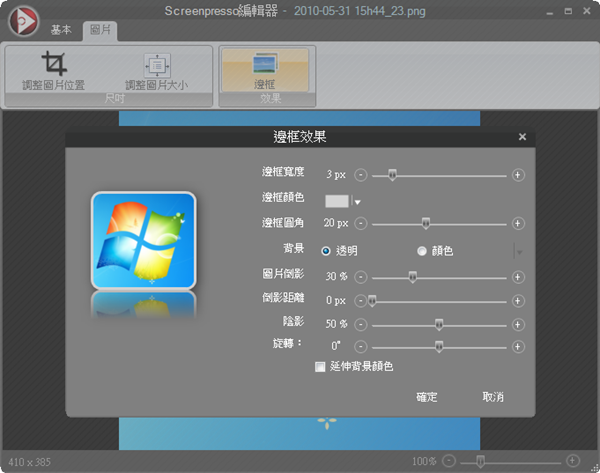
Task: Expand the 邊框顏色 dropdown arrow
Action: click(x=357, y=201)
